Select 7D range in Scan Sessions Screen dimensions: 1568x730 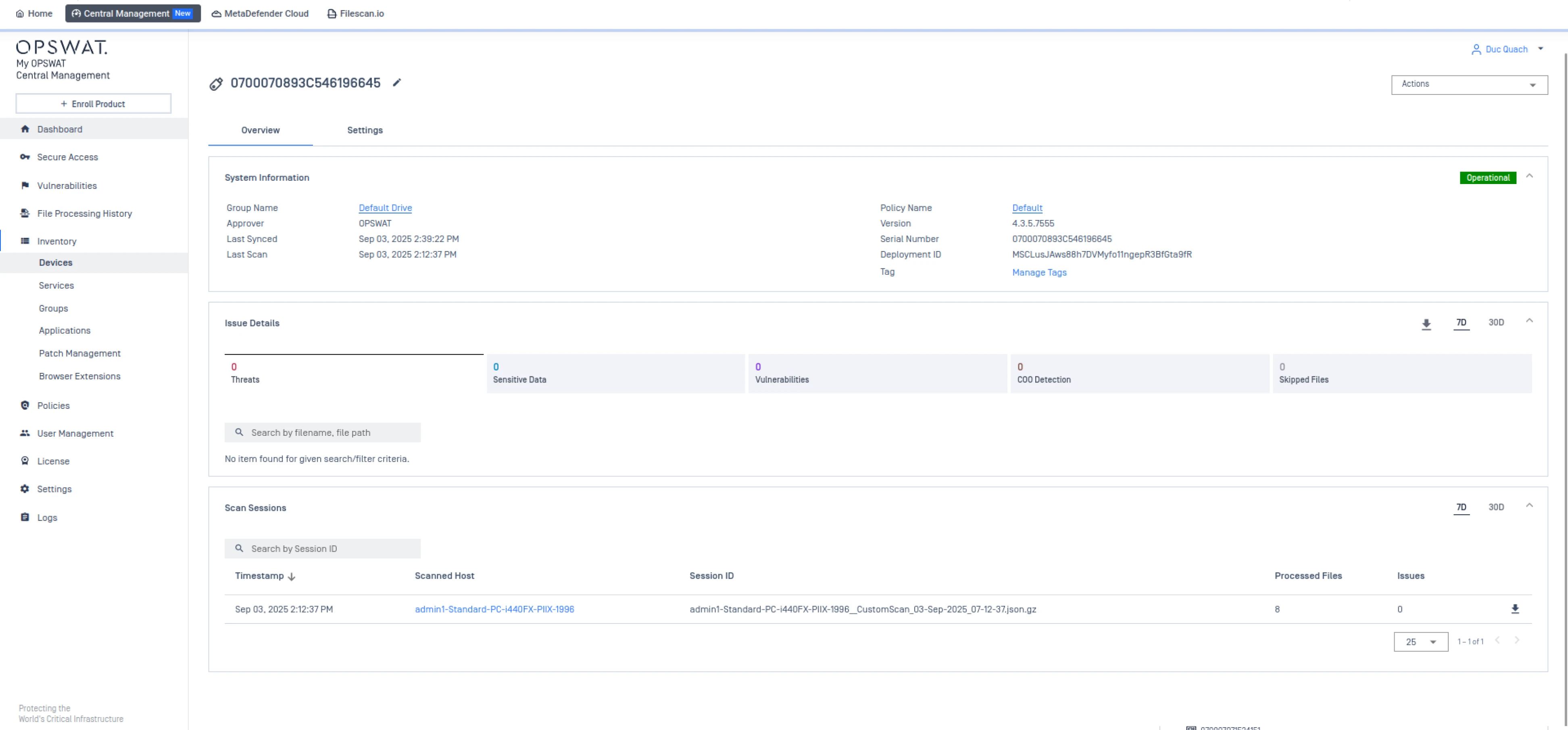1461,507
